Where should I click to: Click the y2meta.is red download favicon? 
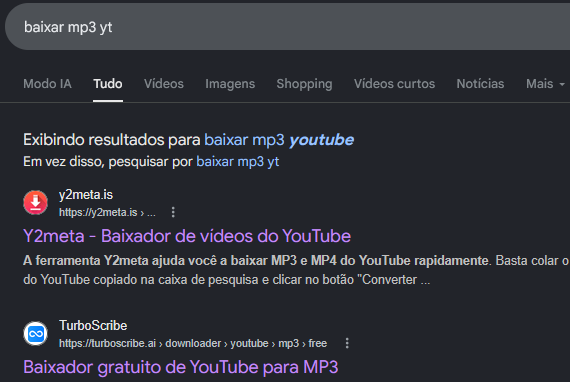point(35,202)
